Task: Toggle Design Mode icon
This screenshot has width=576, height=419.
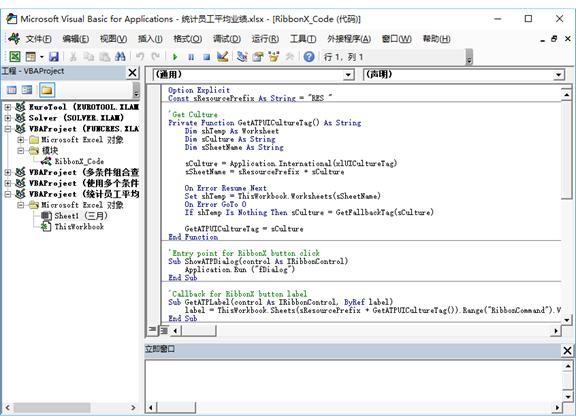Action: (223, 57)
